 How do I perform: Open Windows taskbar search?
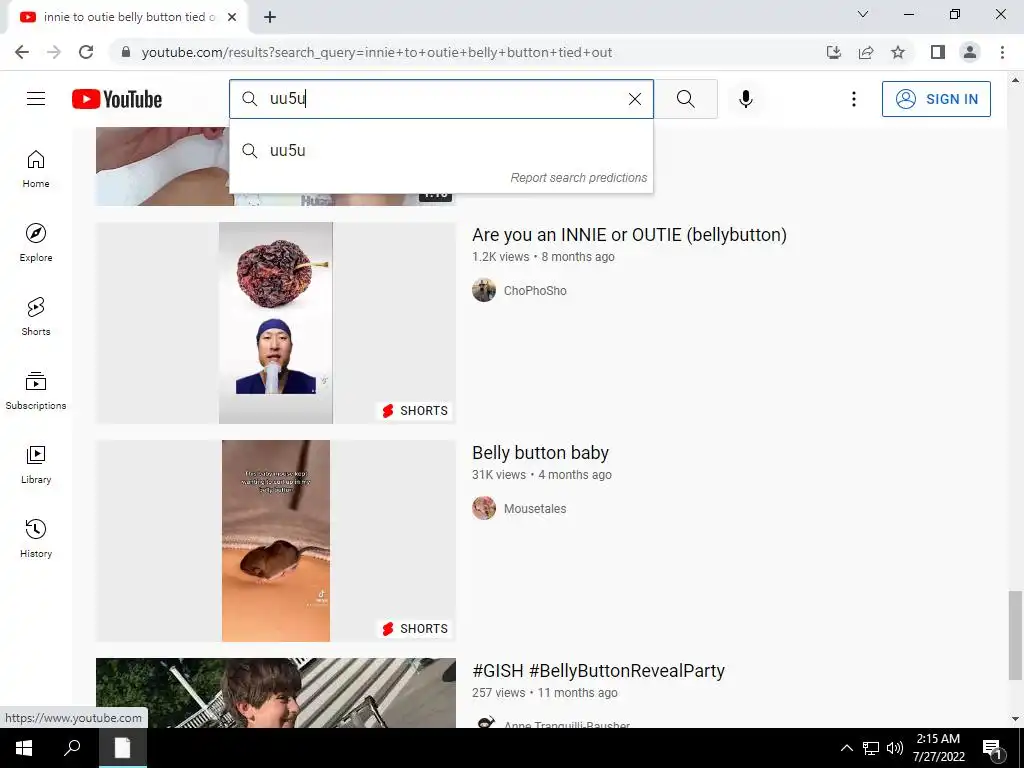click(x=72, y=748)
